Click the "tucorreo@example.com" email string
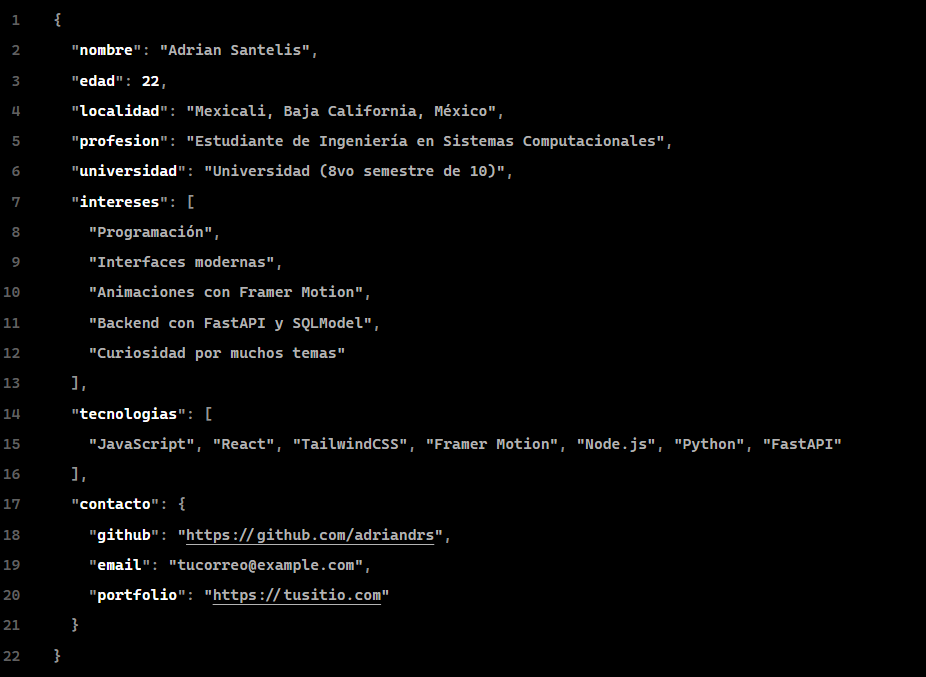This screenshot has height=677, width=926. (x=265, y=565)
